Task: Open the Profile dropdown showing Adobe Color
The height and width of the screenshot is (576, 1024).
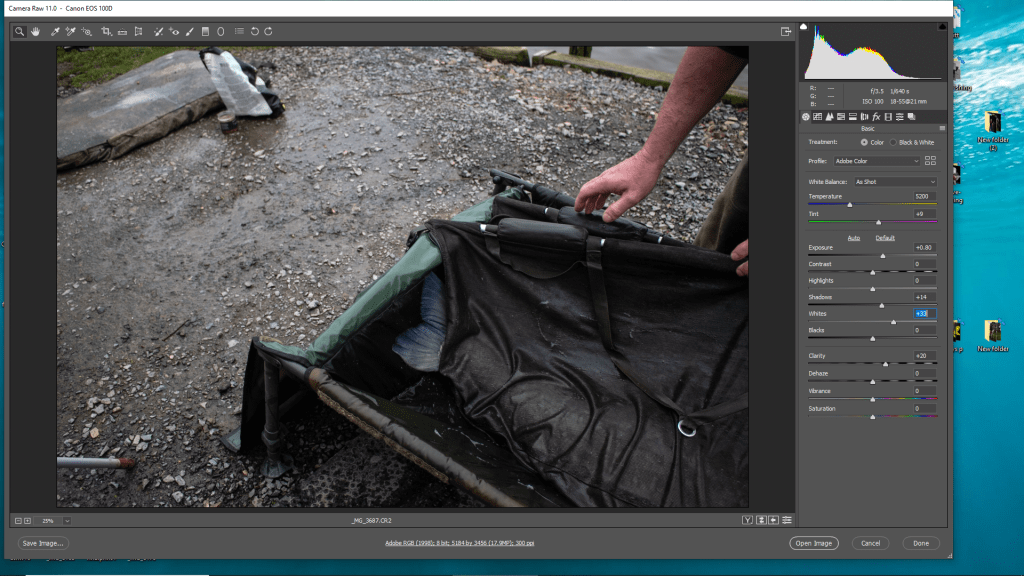Action: (877, 160)
